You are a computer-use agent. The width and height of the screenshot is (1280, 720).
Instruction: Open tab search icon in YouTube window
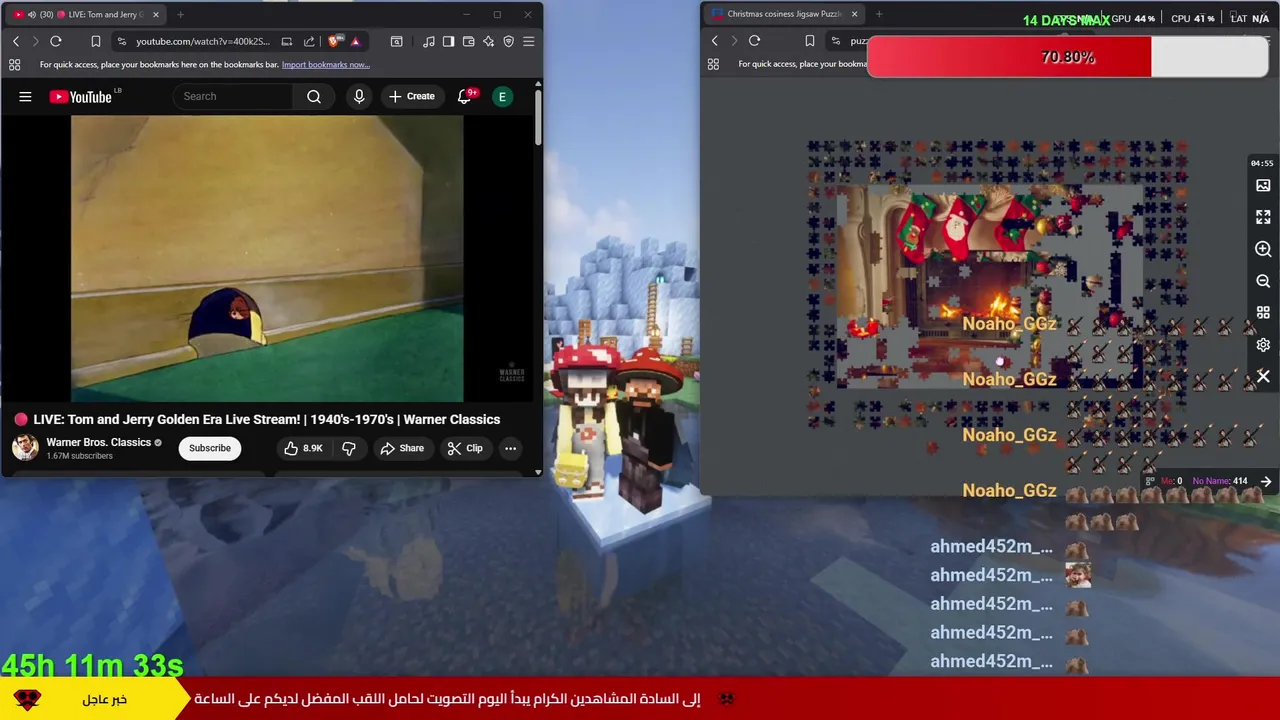pyautogui.click(x=397, y=41)
